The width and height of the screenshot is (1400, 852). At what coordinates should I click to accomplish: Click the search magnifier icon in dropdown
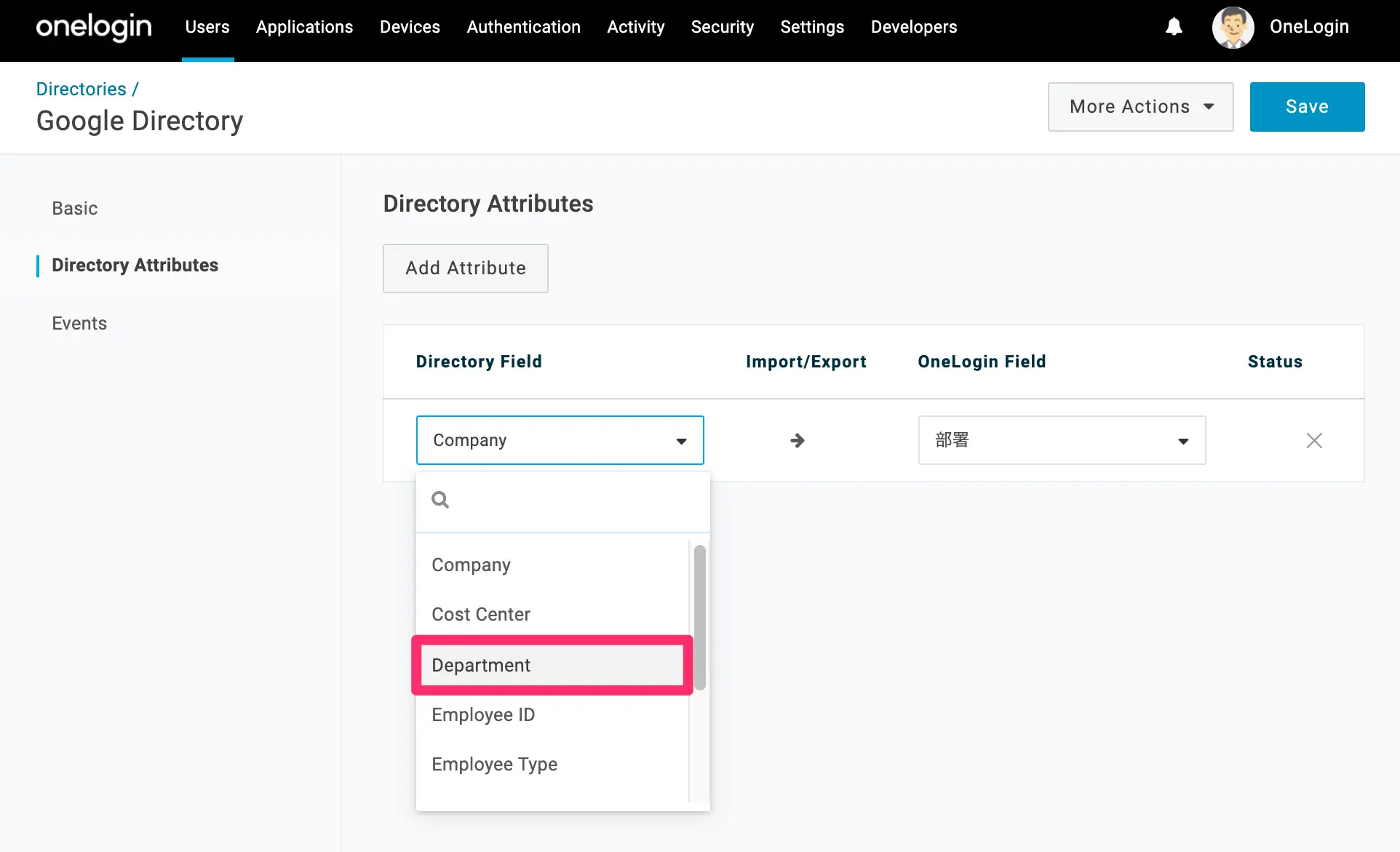pyautogui.click(x=440, y=500)
